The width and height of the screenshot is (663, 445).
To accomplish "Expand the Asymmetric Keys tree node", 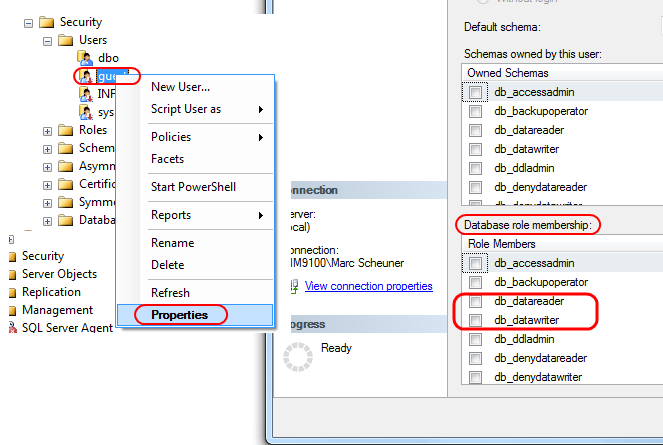I will (x=47, y=168).
